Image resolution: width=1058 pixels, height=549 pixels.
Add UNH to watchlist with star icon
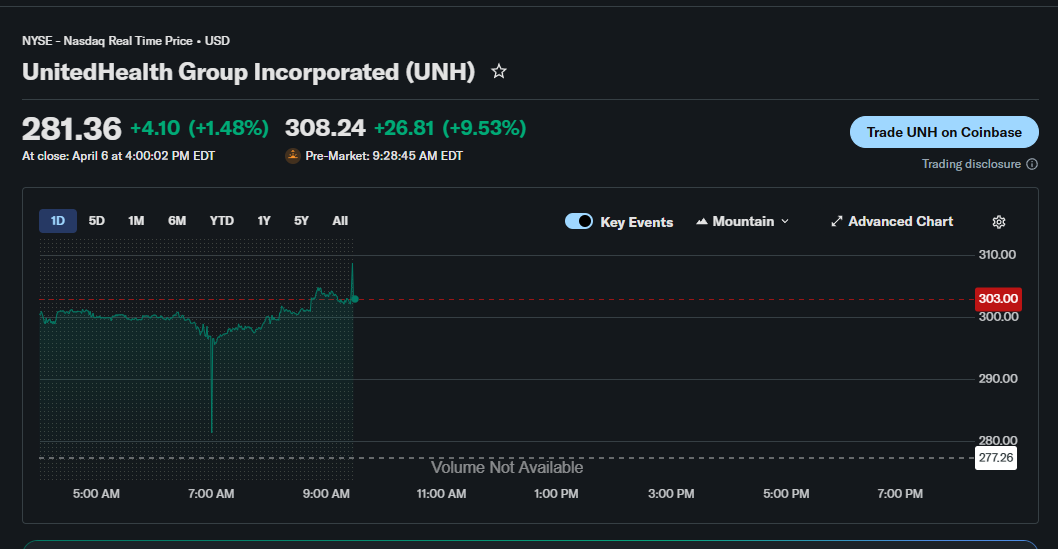tap(499, 71)
